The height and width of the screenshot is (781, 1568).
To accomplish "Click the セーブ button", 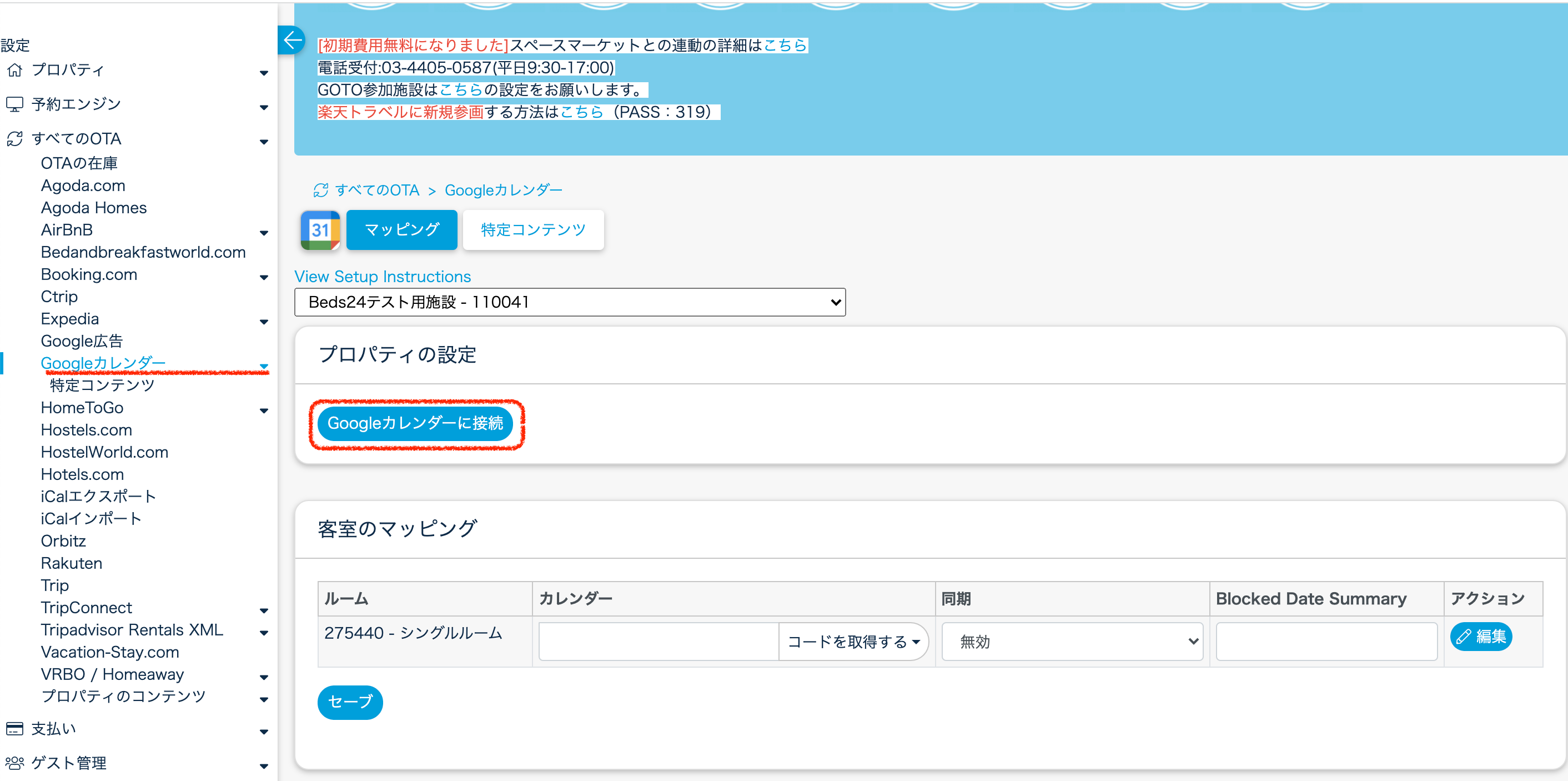I will pos(349,702).
